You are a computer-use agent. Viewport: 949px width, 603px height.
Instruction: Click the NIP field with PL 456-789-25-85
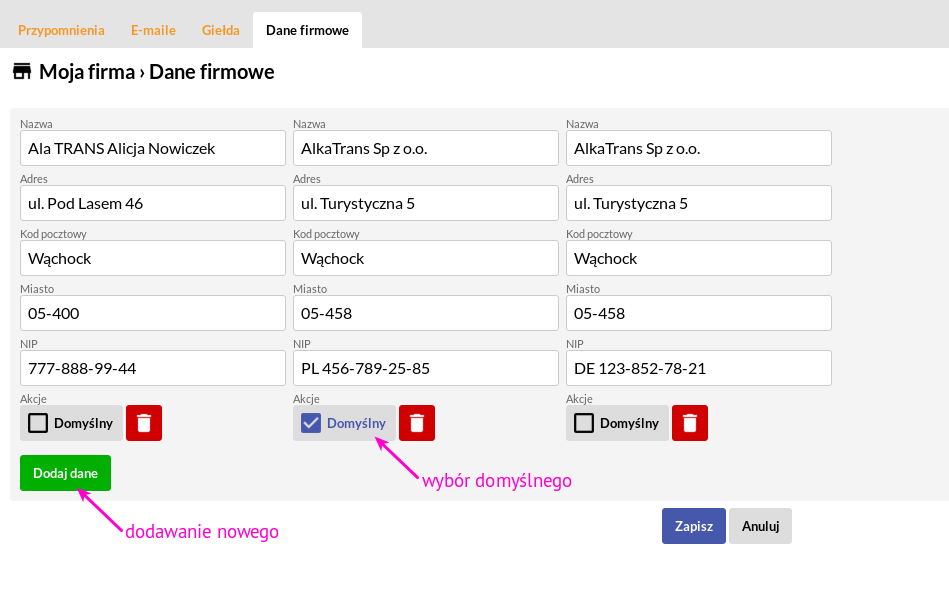425,368
